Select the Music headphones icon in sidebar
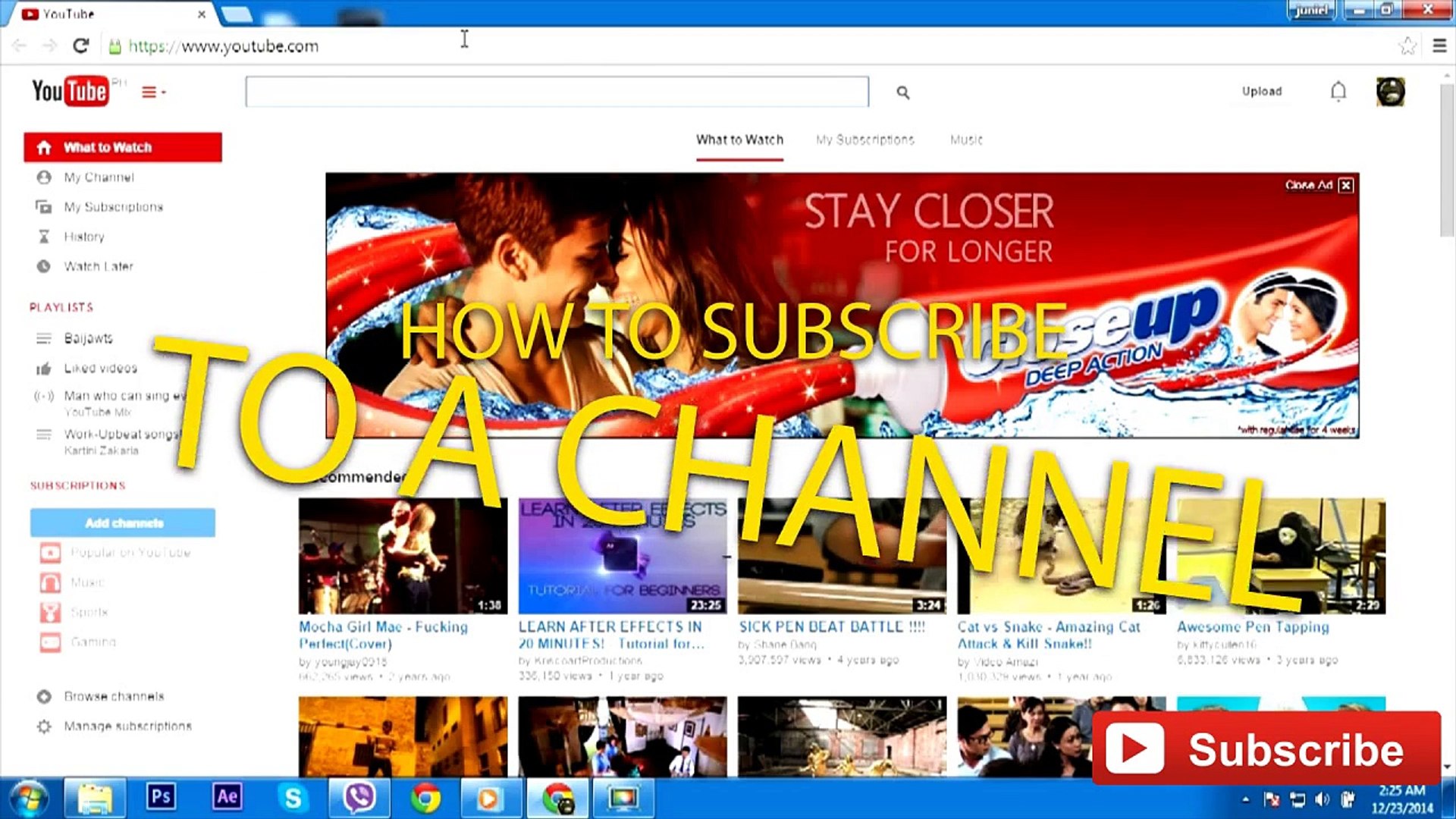Viewport: 1456px width, 819px height. coord(49,582)
